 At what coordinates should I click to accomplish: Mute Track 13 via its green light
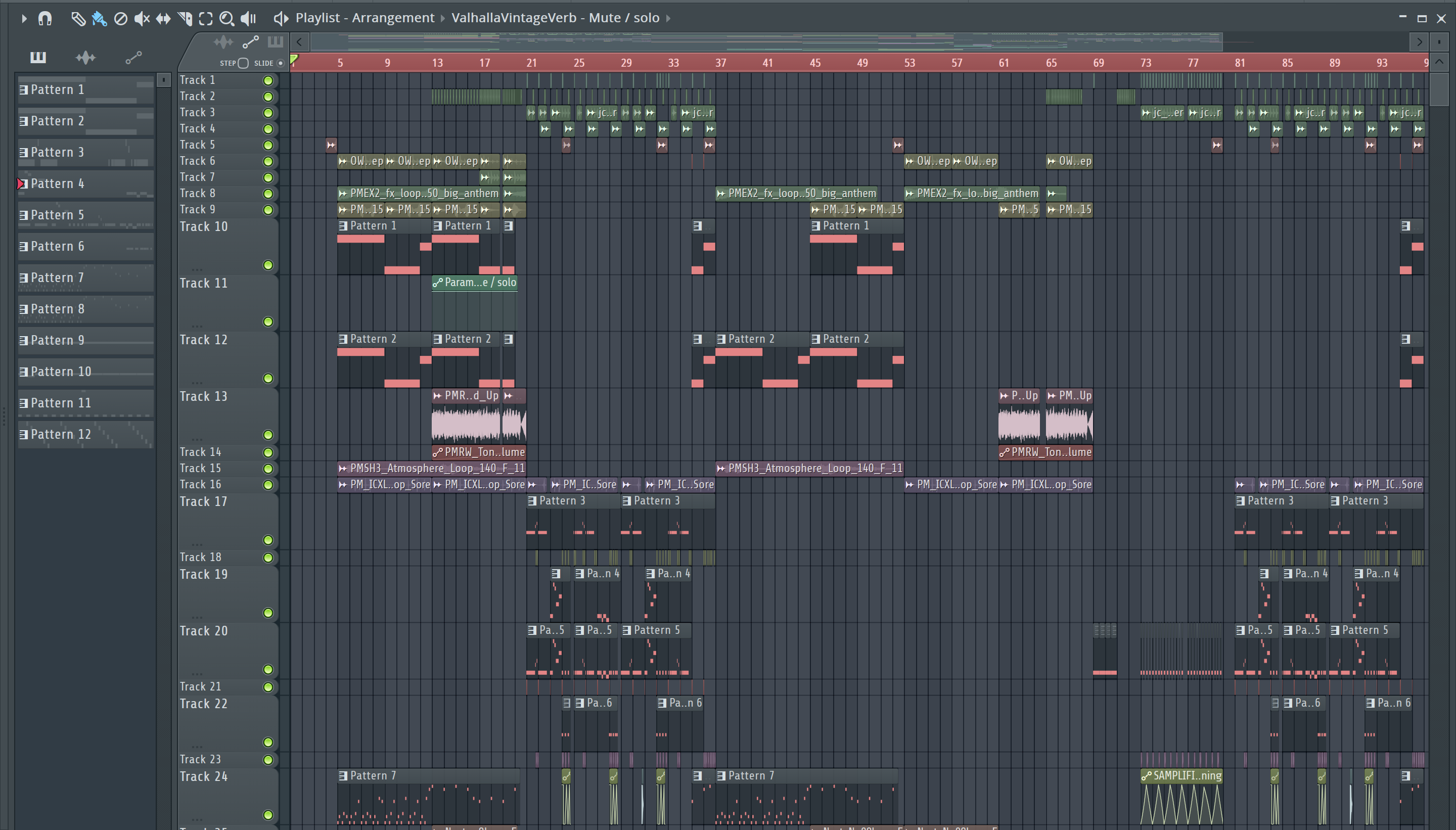[268, 435]
